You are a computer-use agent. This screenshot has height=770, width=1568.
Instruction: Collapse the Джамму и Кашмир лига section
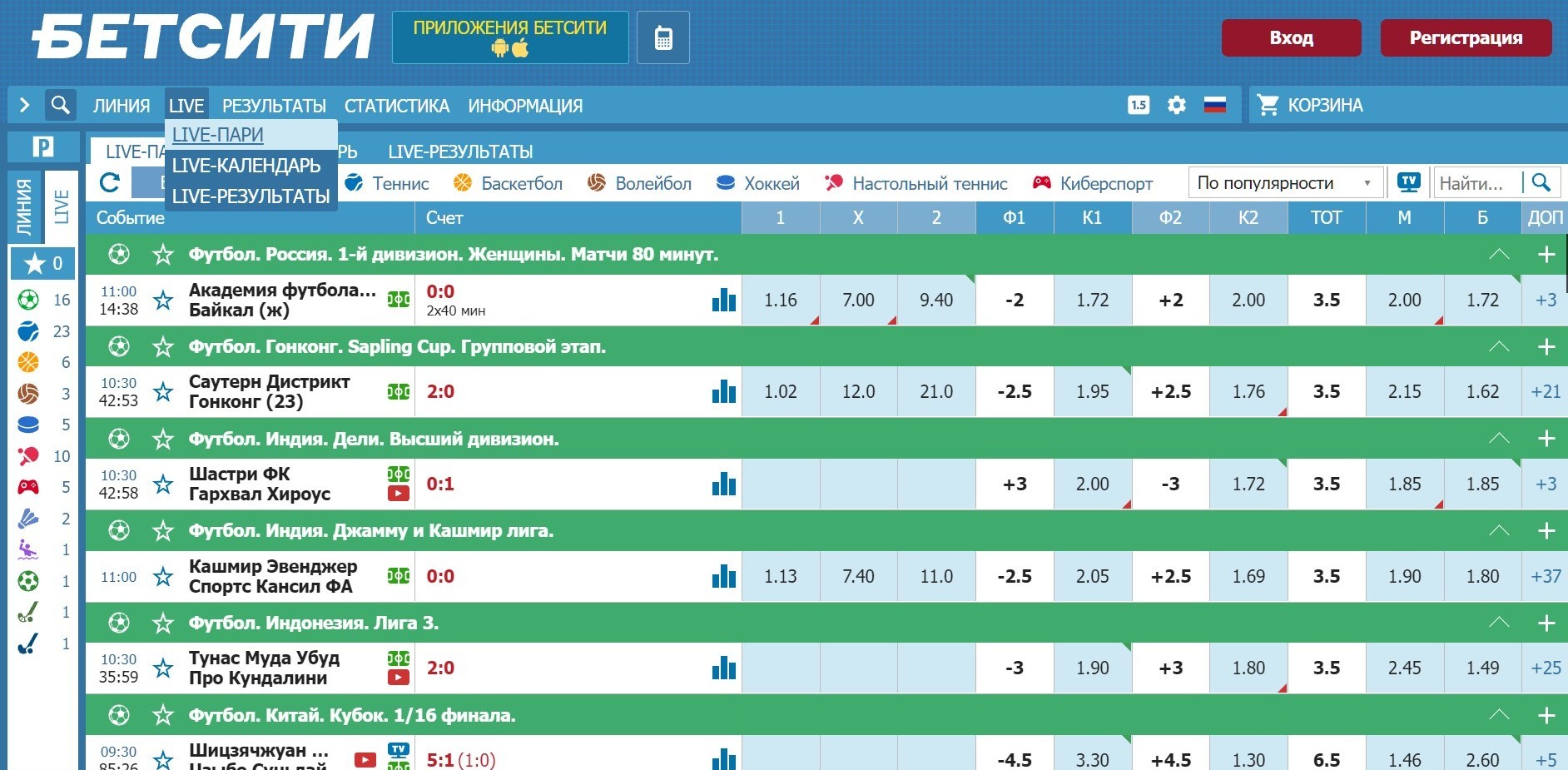[x=1499, y=530]
